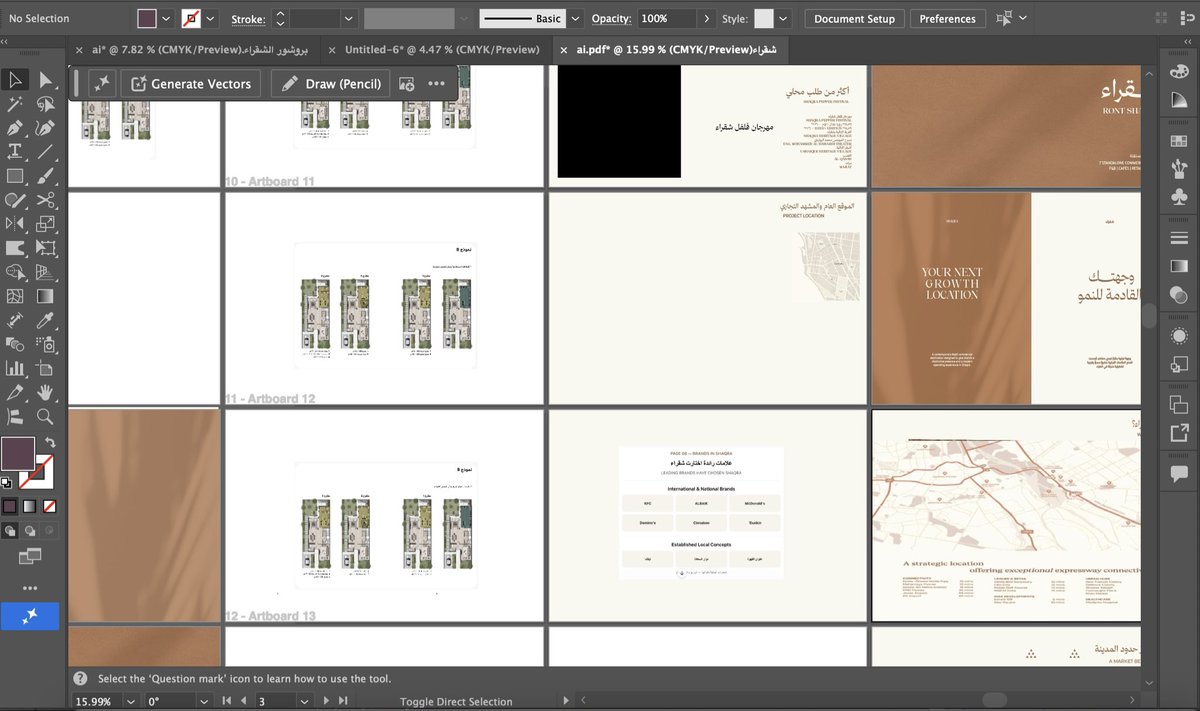Select the Pen tool
This screenshot has height=711, width=1200.
(x=15, y=128)
